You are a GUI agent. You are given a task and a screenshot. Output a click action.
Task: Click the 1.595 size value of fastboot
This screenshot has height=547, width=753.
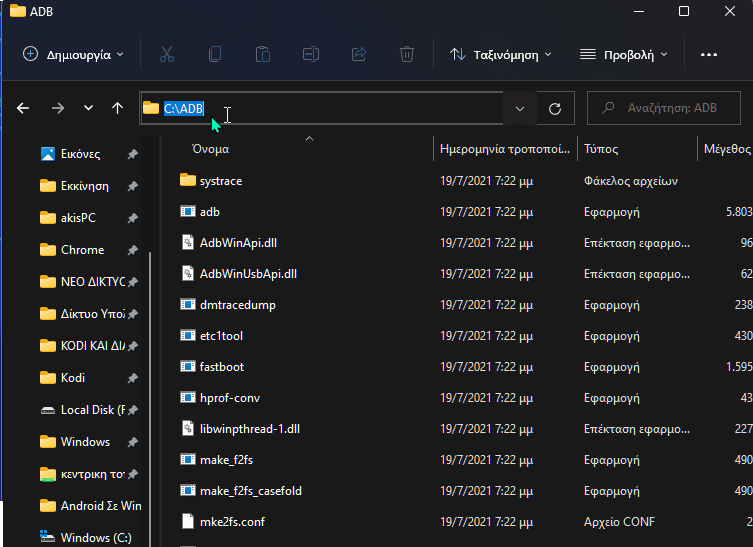[739, 367]
